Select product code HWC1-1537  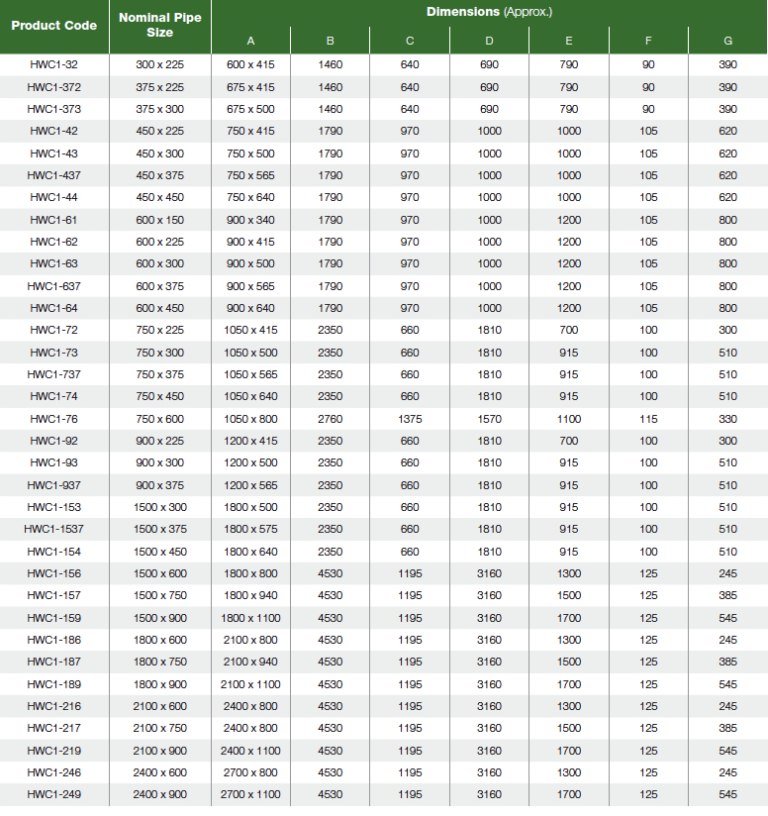54,529
